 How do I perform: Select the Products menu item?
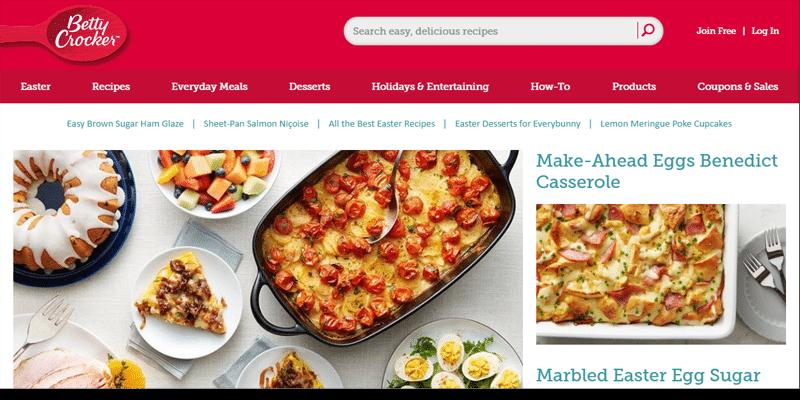pyautogui.click(x=634, y=87)
